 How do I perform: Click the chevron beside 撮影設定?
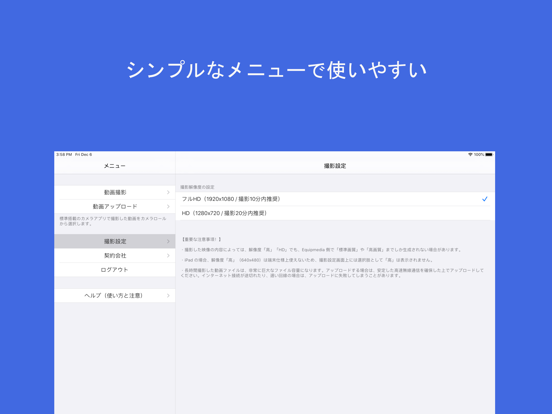pos(168,241)
